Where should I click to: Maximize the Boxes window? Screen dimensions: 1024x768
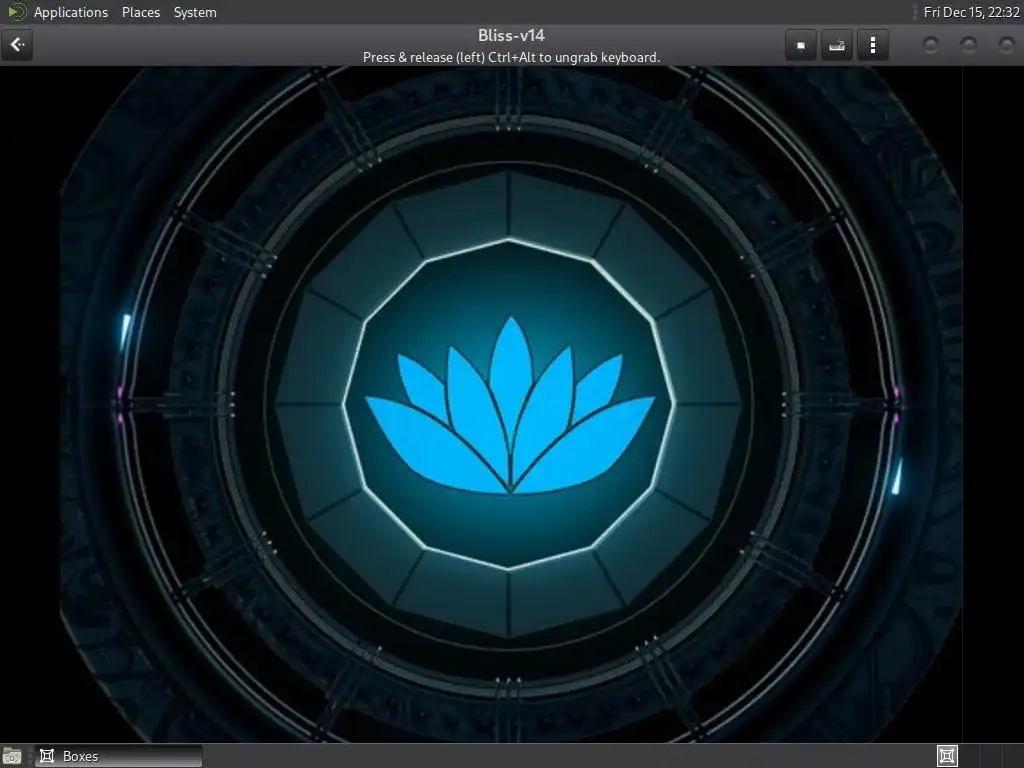pos(968,45)
